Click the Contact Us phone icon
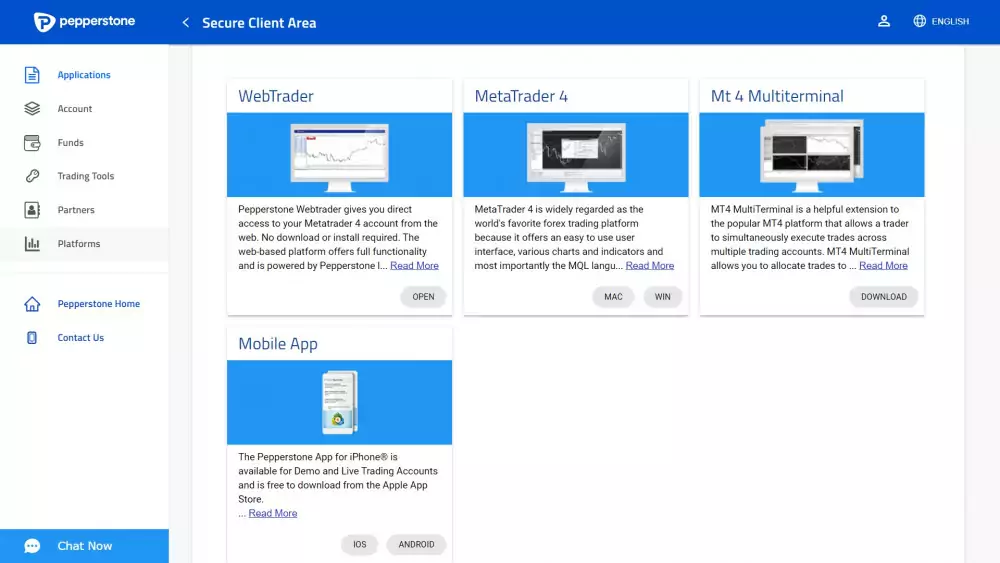 [32, 337]
